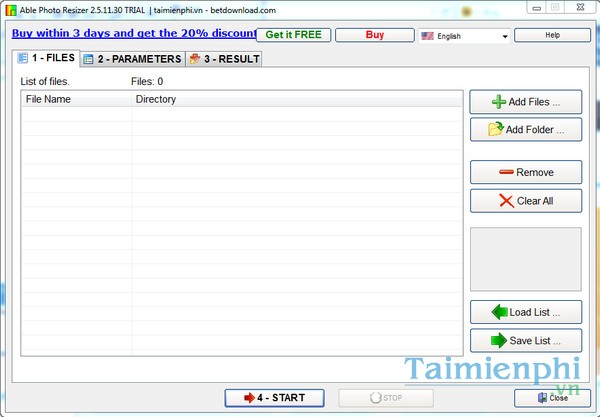Click the Directory column header

click(x=298, y=99)
